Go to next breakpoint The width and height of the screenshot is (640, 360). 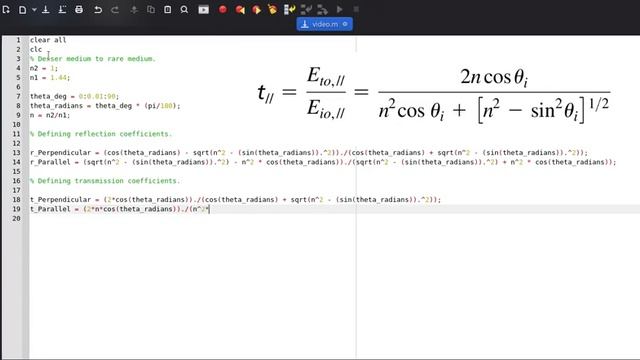256,9
